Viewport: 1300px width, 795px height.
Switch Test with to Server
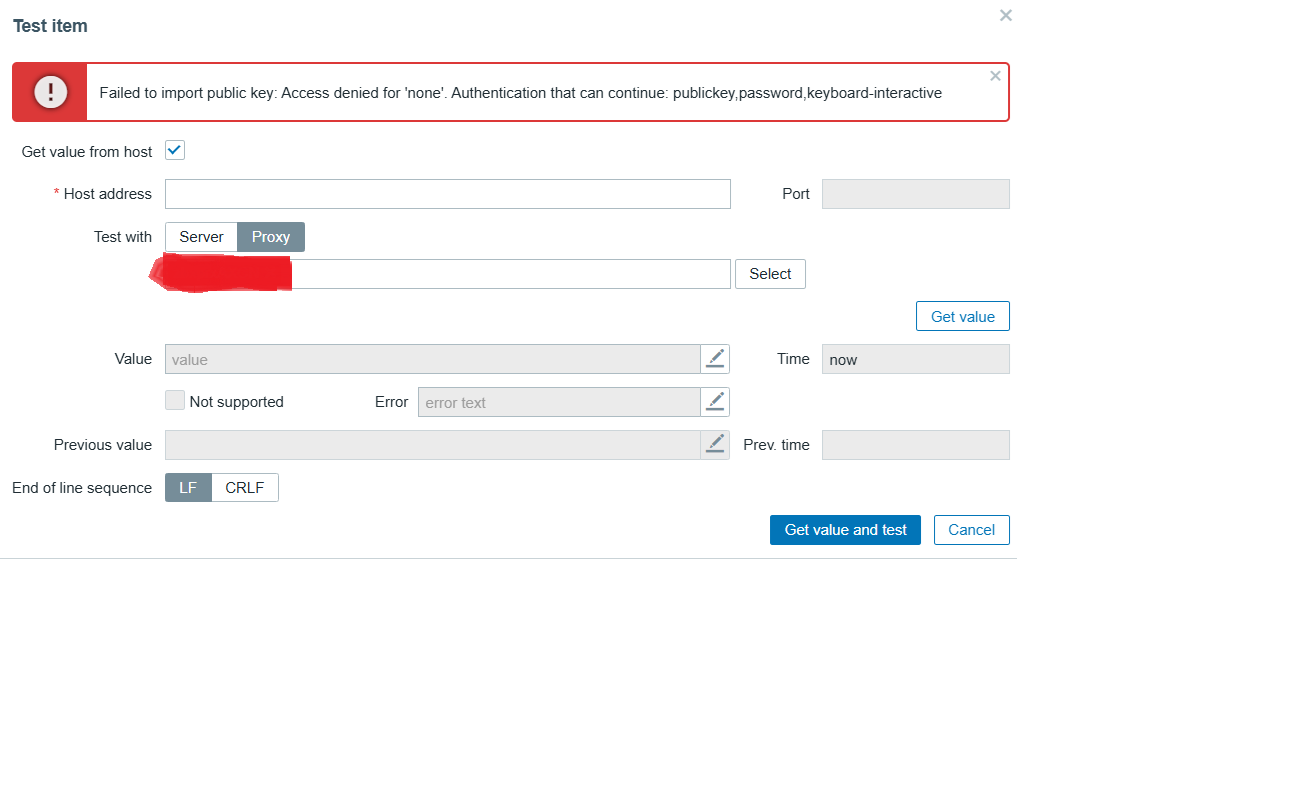tap(201, 237)
